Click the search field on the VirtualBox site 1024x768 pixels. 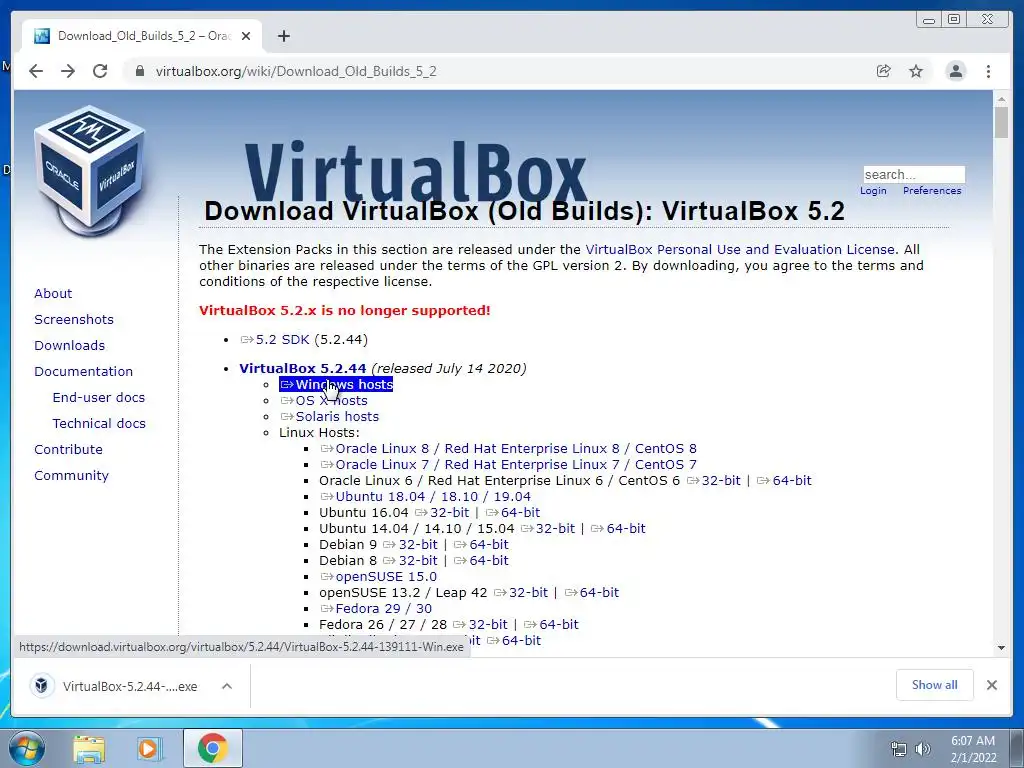tap(914, 174)
